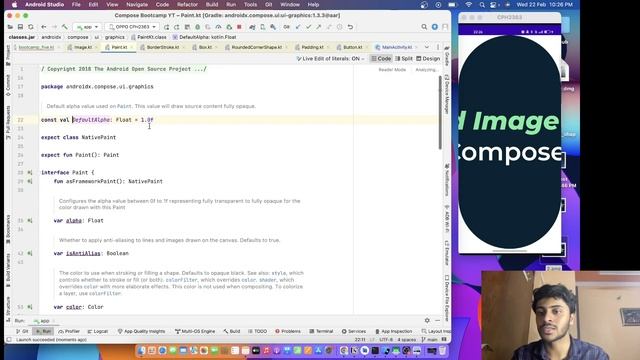640x360 pixels.
Task: Click the Open folder toolbar icon
Action: coord(10,27)
